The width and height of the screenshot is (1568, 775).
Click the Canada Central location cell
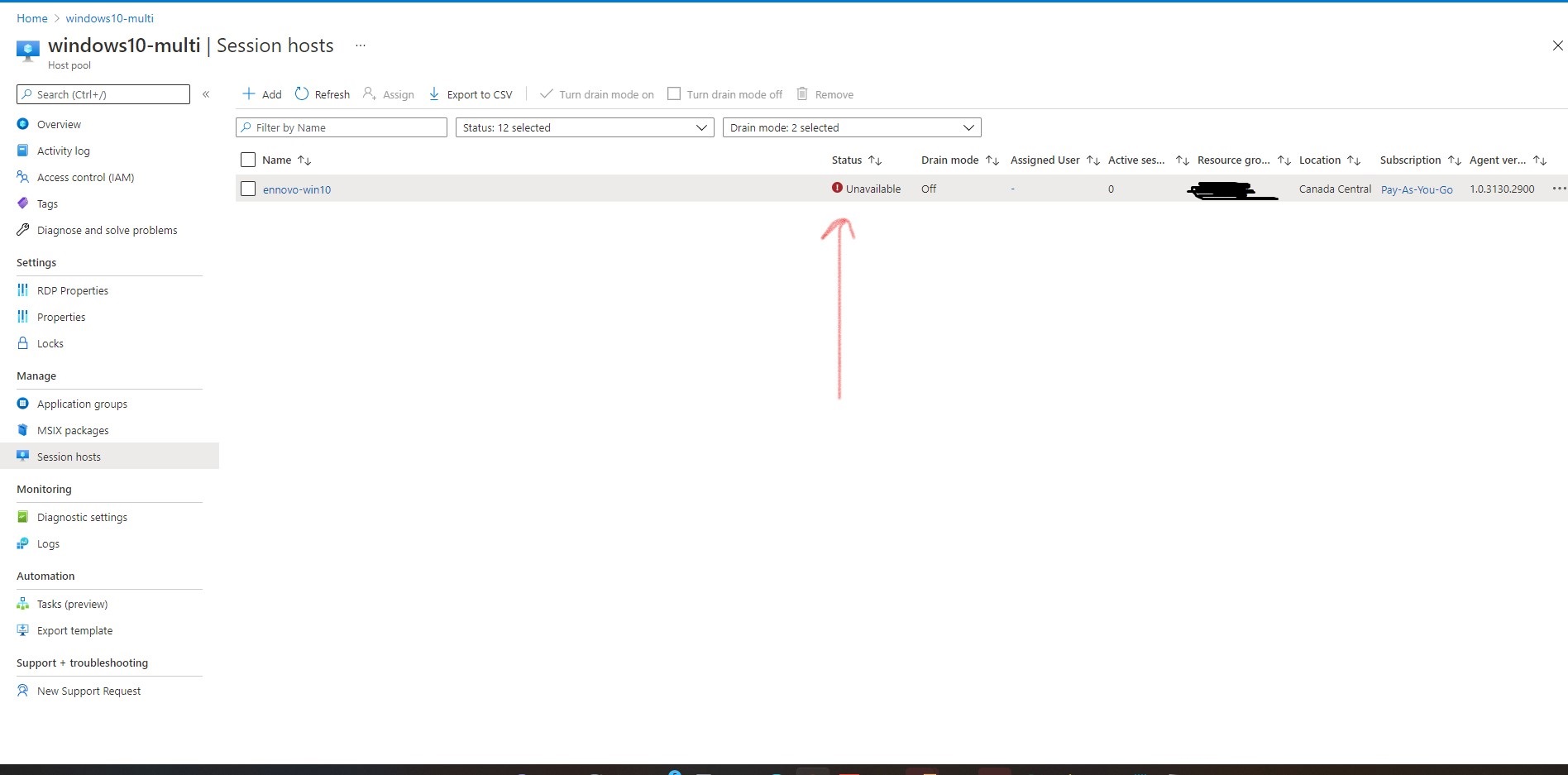click(x=1335, y=189)
